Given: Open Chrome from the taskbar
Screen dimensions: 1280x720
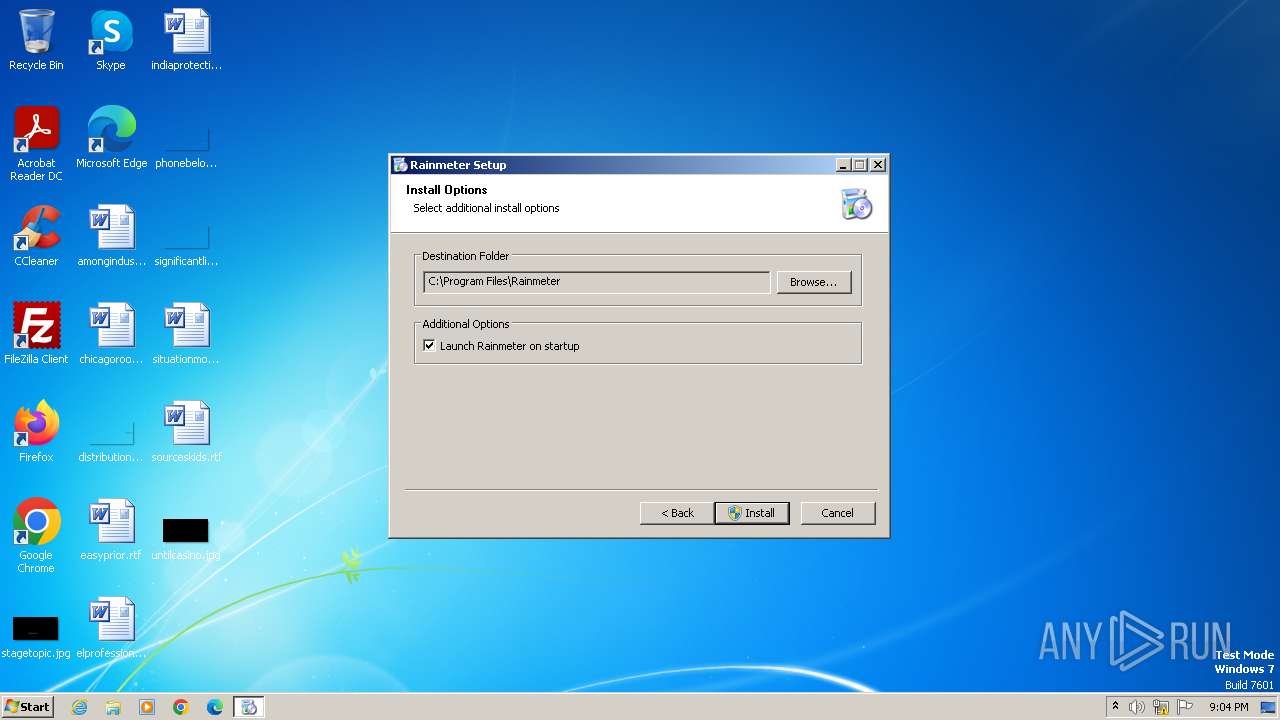Looking at the screenshot, I should (x=181, y=707).
